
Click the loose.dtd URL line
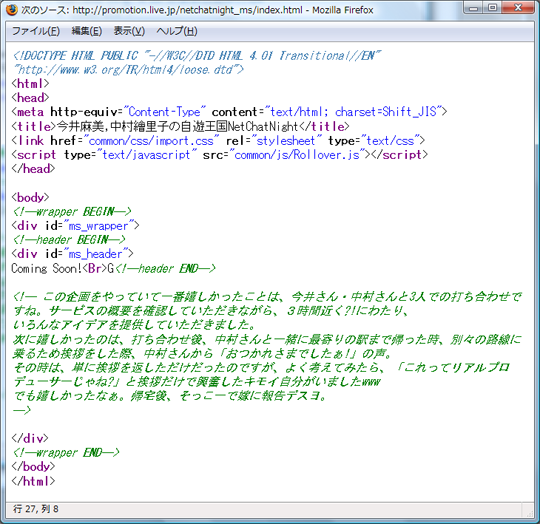click(128, 70)
